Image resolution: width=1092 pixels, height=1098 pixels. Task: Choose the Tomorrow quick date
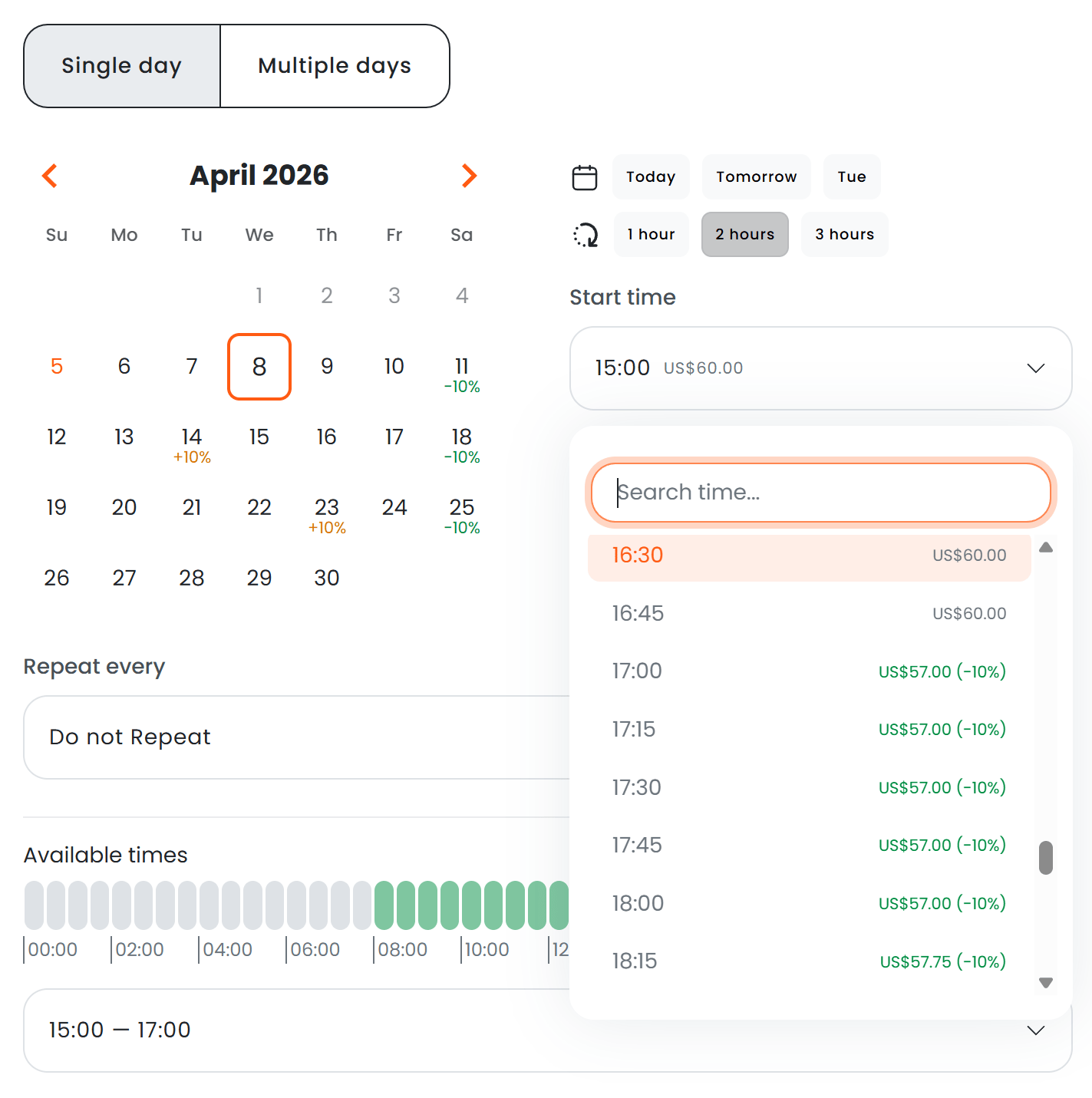[x=757, y=176]
